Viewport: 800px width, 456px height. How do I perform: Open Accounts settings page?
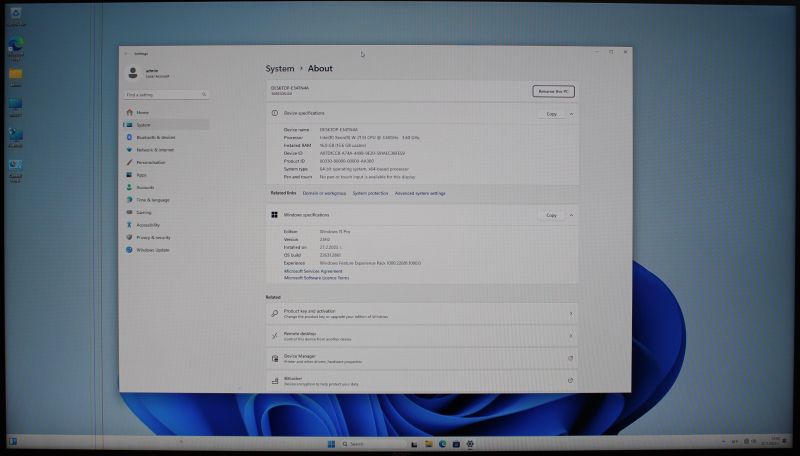[145, 187]
